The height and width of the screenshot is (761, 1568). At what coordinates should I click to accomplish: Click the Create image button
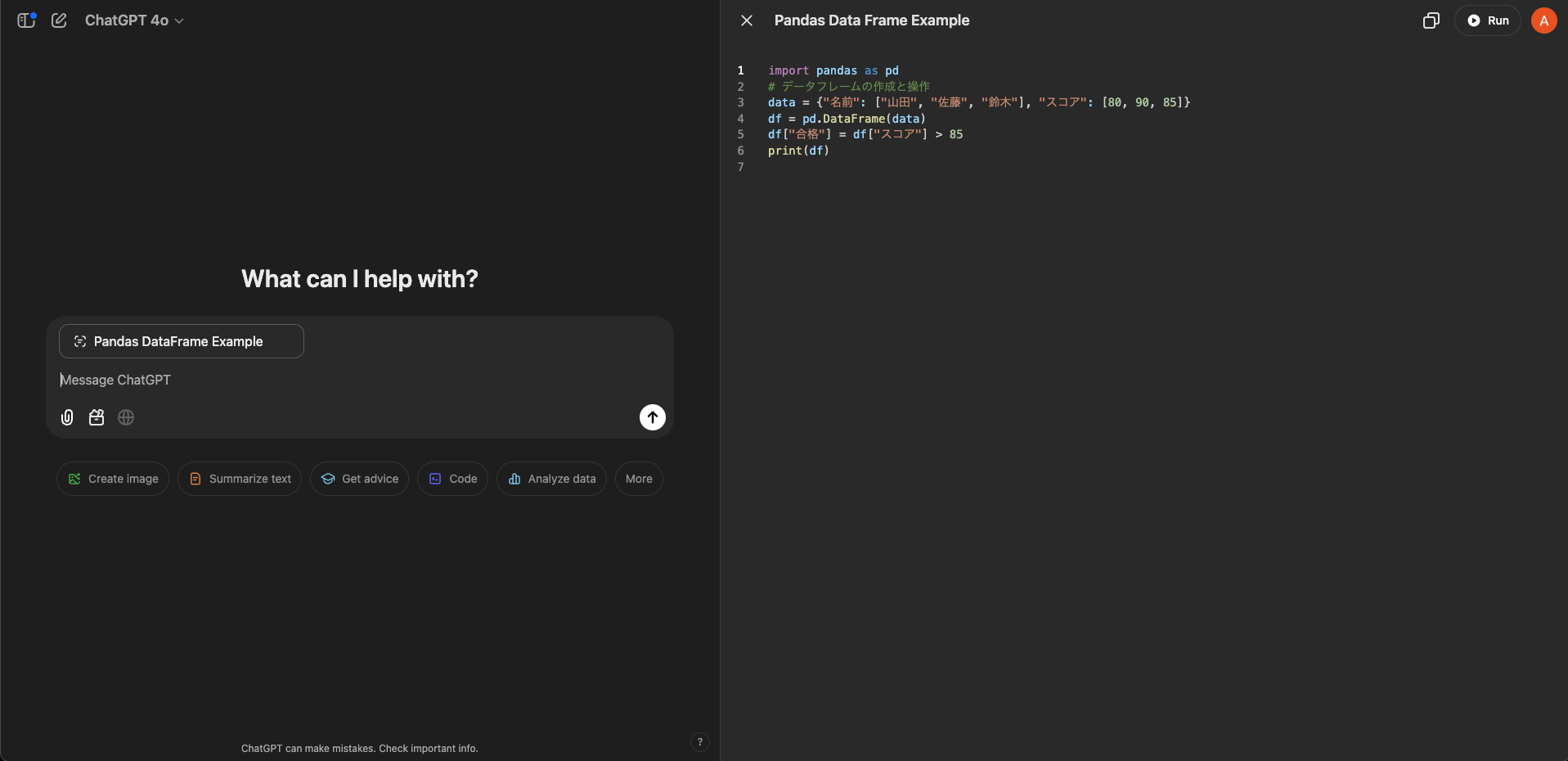click(112, 479)
